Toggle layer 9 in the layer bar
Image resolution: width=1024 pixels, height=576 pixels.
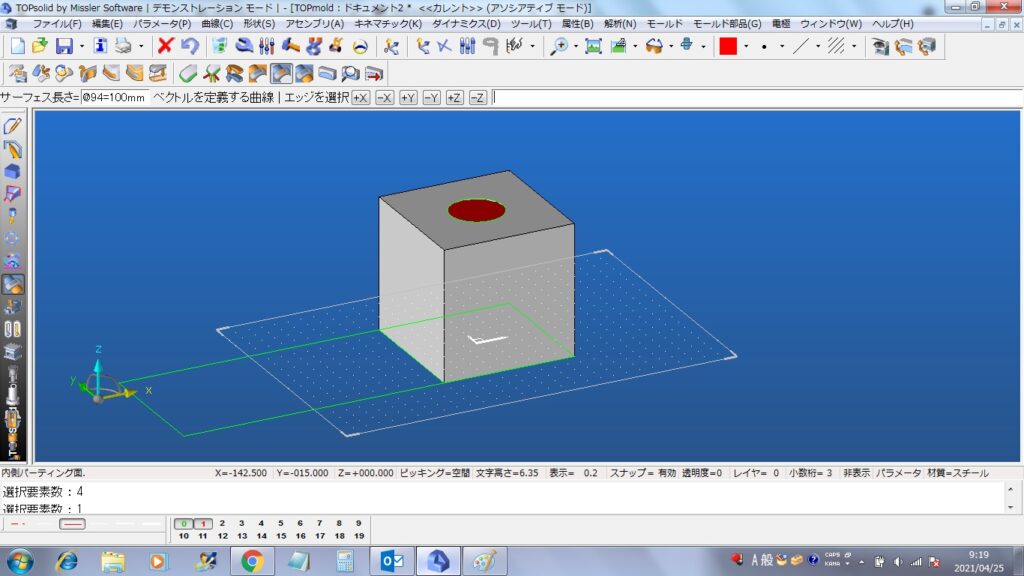(x=359, y=523)
